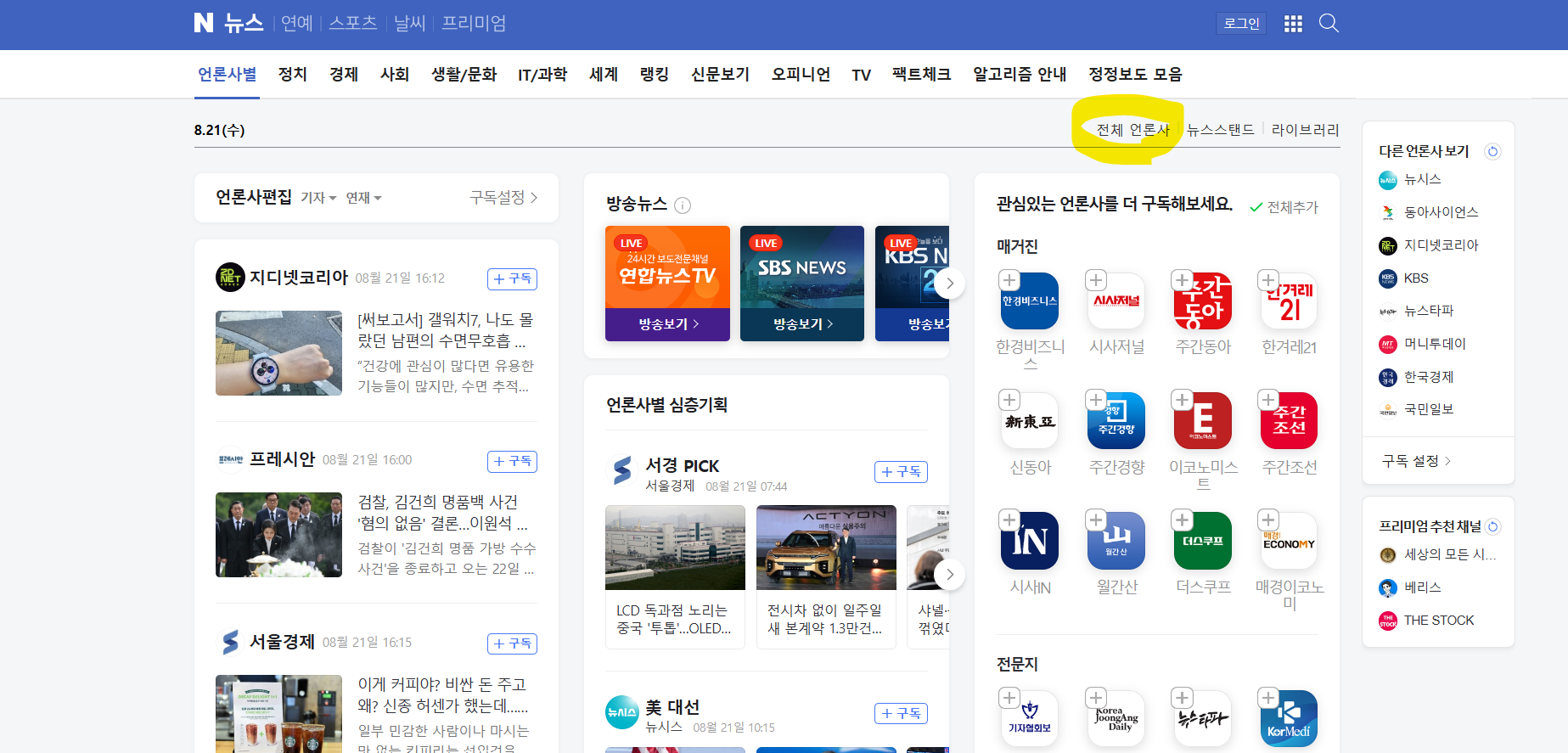
Task: Subscribe to 서경 PICK with 구독 button
Action: [x=901, y=472]
